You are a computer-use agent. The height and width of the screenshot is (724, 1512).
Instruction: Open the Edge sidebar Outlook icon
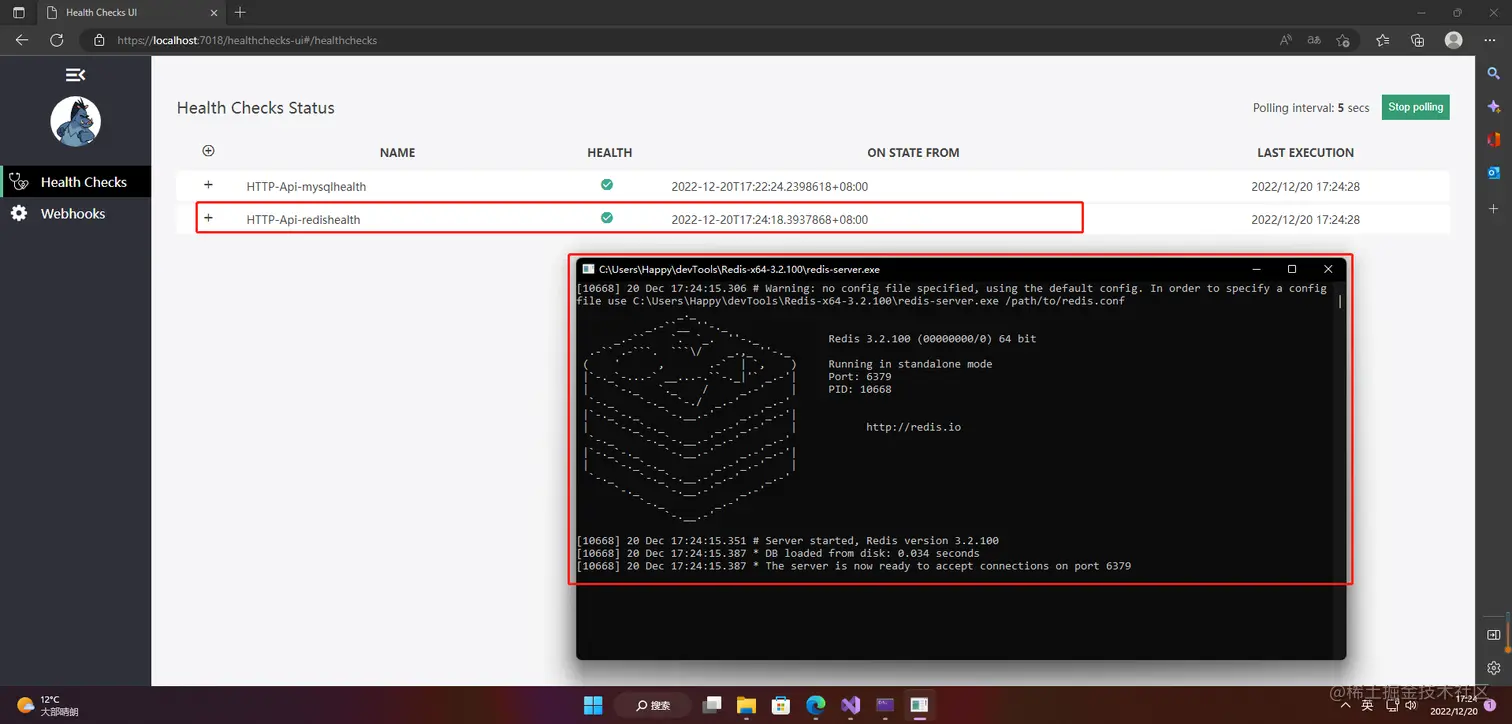(x=1494, y=172)
